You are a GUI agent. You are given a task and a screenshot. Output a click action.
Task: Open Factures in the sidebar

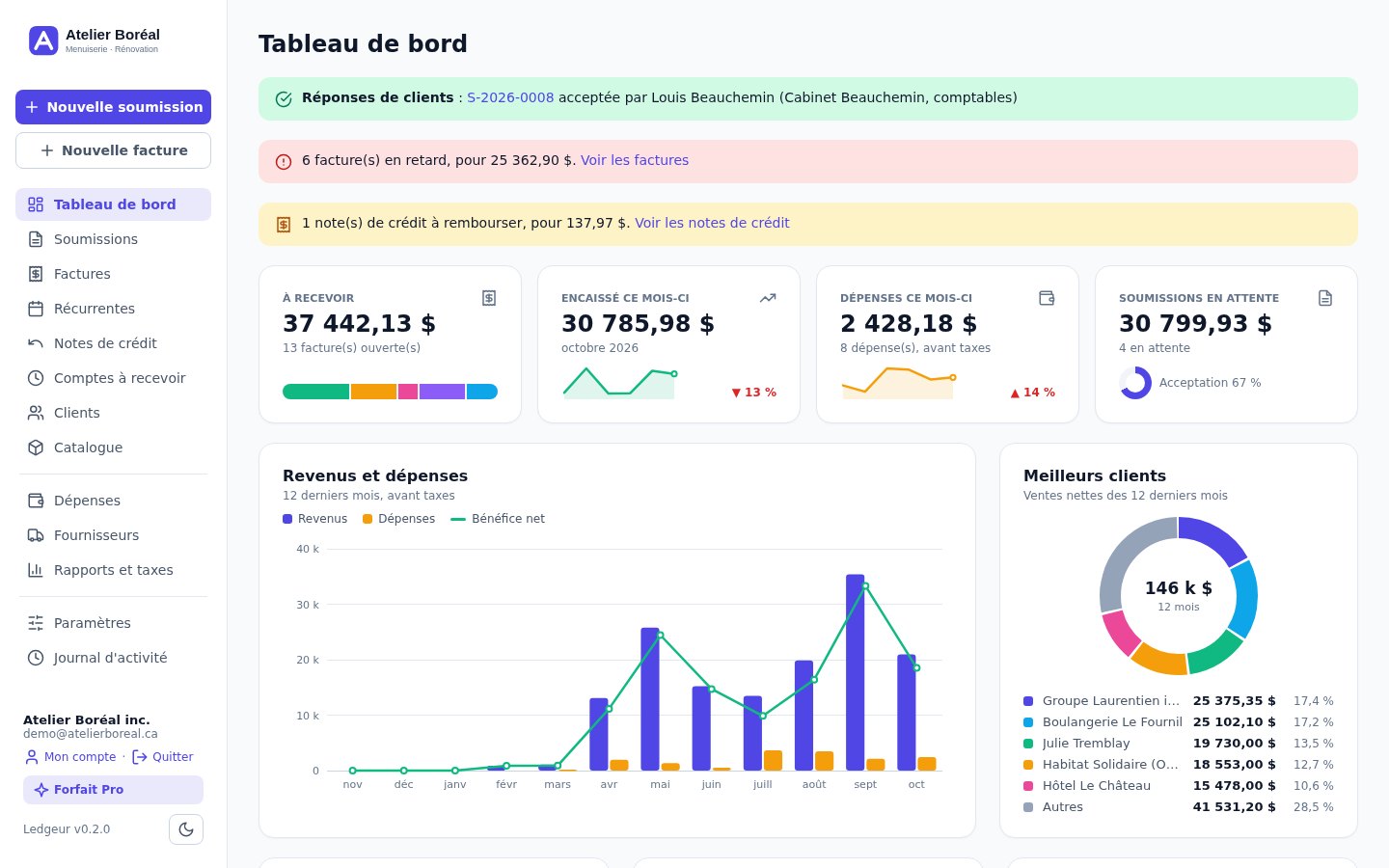(113, 274)
